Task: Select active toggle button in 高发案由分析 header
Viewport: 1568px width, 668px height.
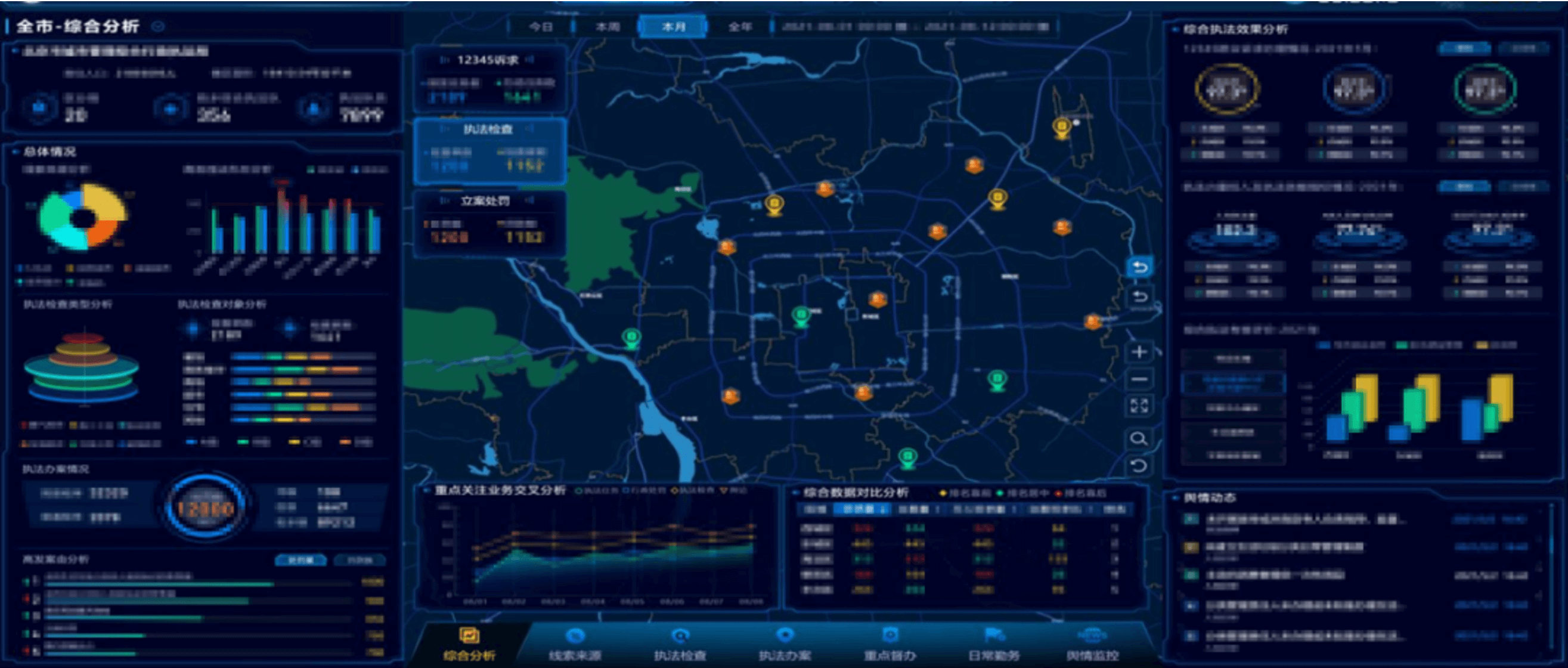Action: click(x=300, y=559)
